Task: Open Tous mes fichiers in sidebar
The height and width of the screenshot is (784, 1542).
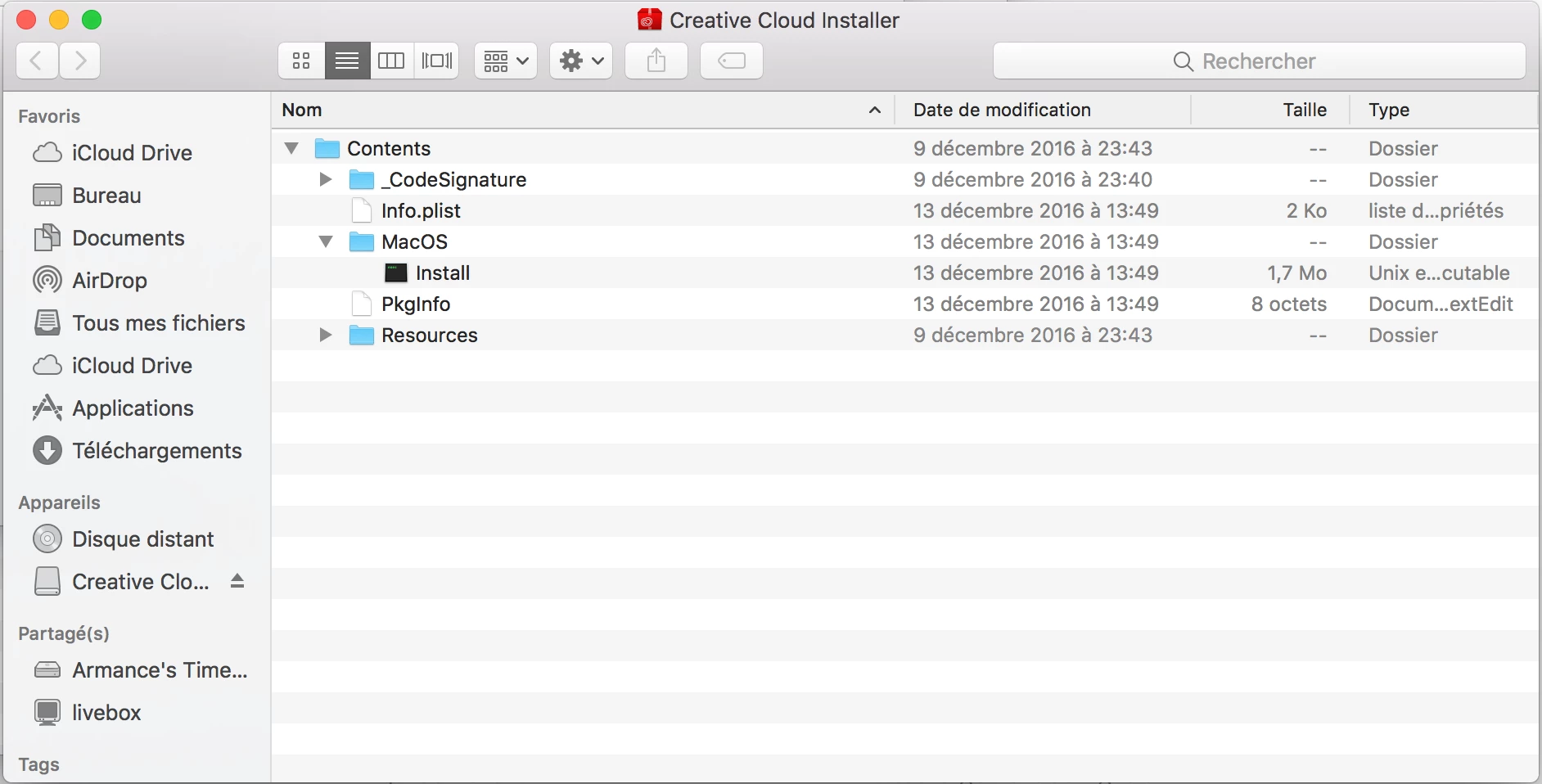Action: 139,323
